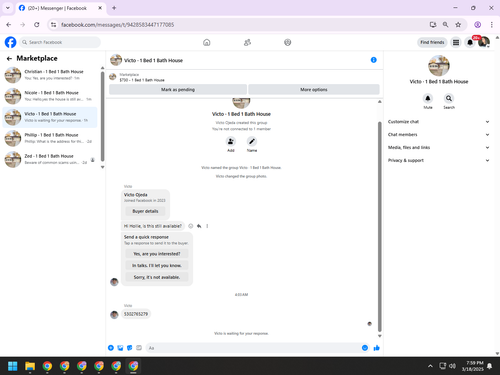The image size is (500, 375).
Task: React to the 'is this still available' message
Action: (x=191, y=226)
